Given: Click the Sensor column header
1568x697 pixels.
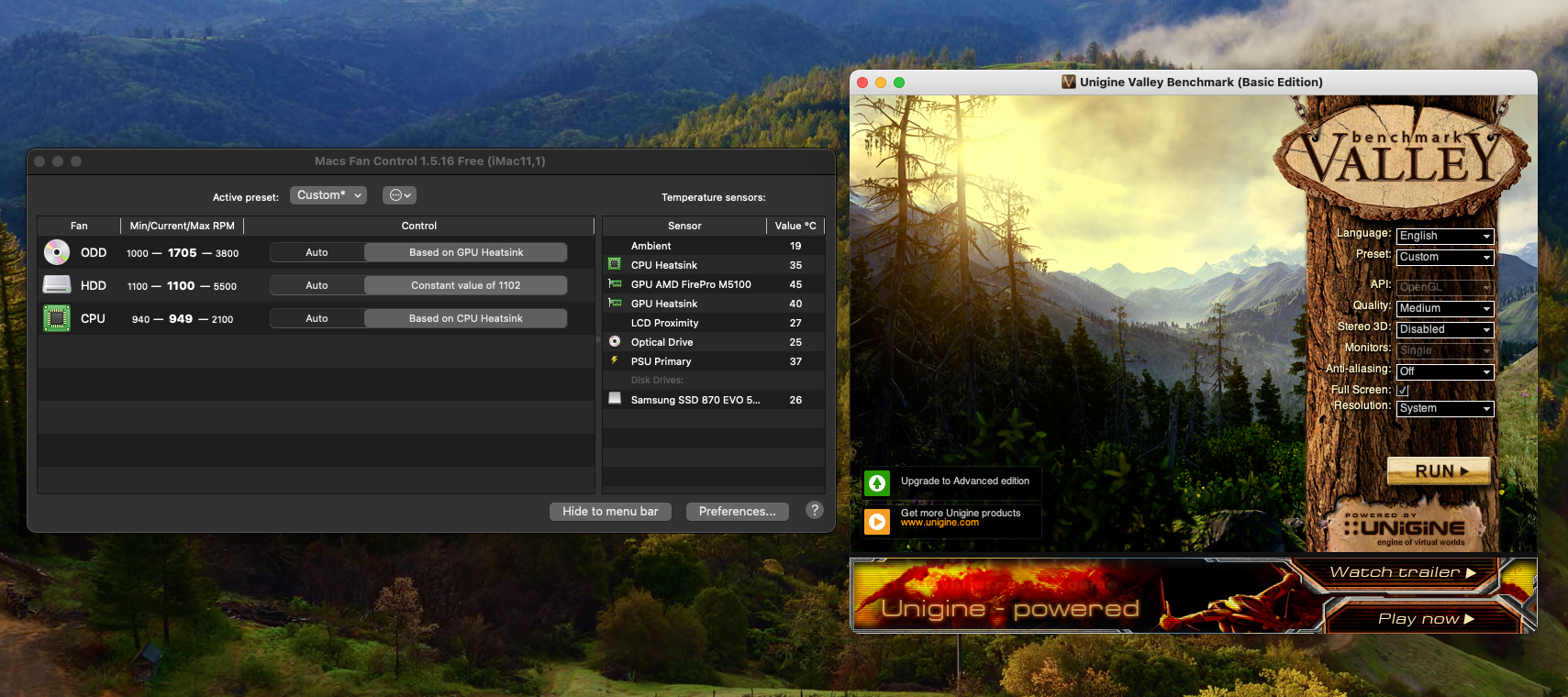Looking at the screenshot, I should (684, 226).
